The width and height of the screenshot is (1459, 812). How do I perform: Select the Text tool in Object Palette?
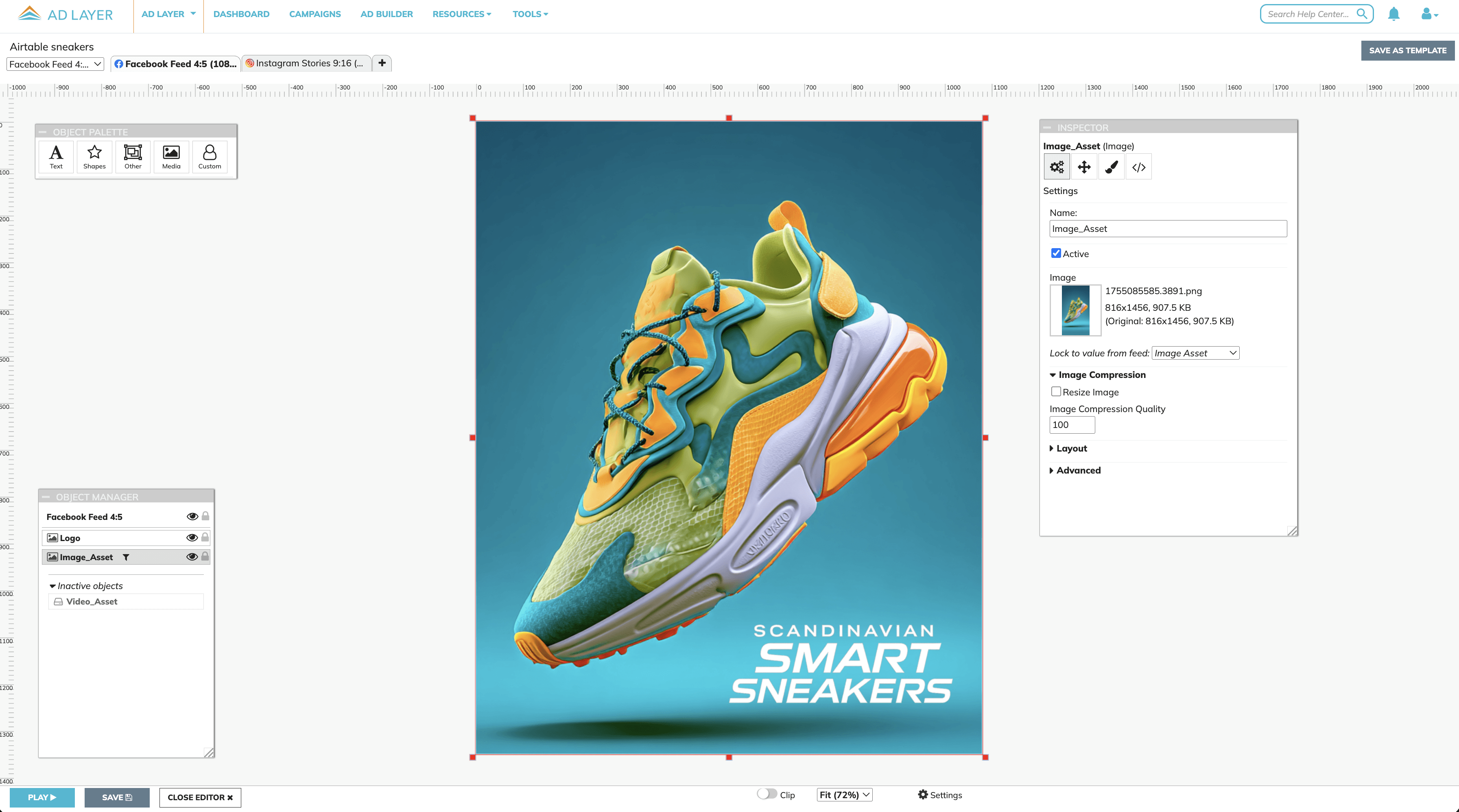coord(56,157)
